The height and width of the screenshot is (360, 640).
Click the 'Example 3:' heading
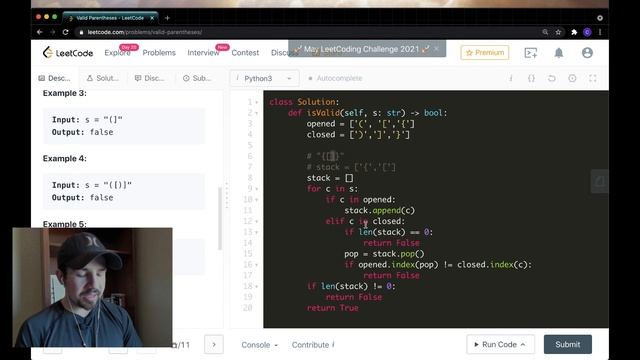pos(64,93)
